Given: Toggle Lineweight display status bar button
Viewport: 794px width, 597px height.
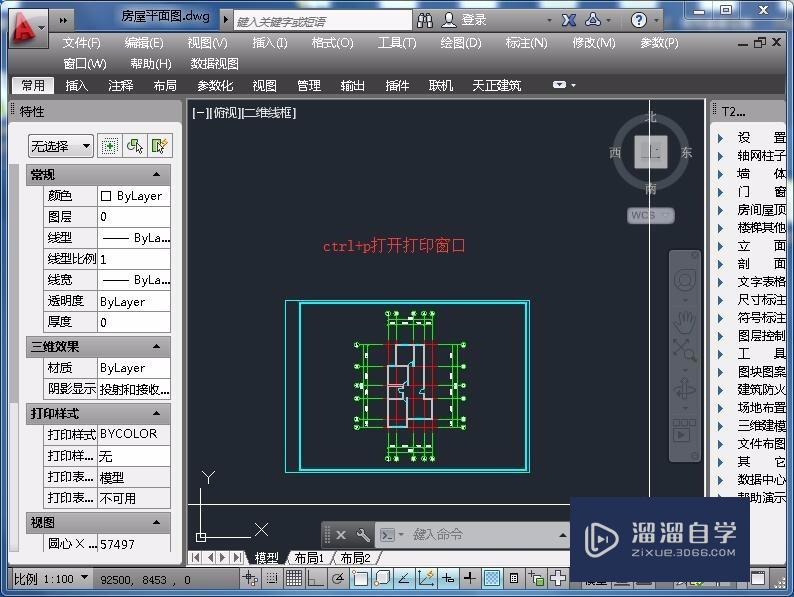Looking at the screenshot, I should click(469, 578).
